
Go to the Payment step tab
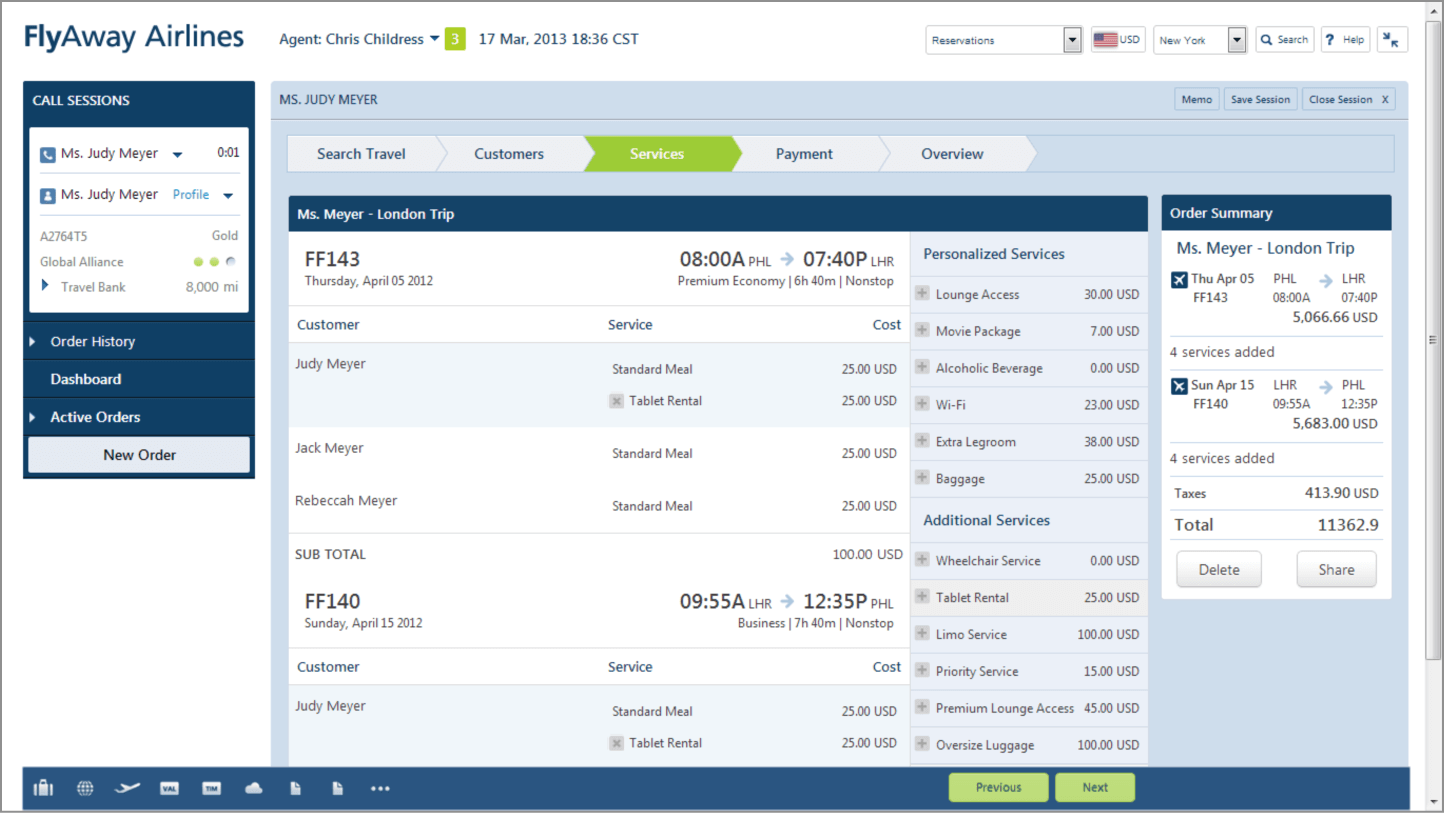pyautogui.click(x=804, y=154)
